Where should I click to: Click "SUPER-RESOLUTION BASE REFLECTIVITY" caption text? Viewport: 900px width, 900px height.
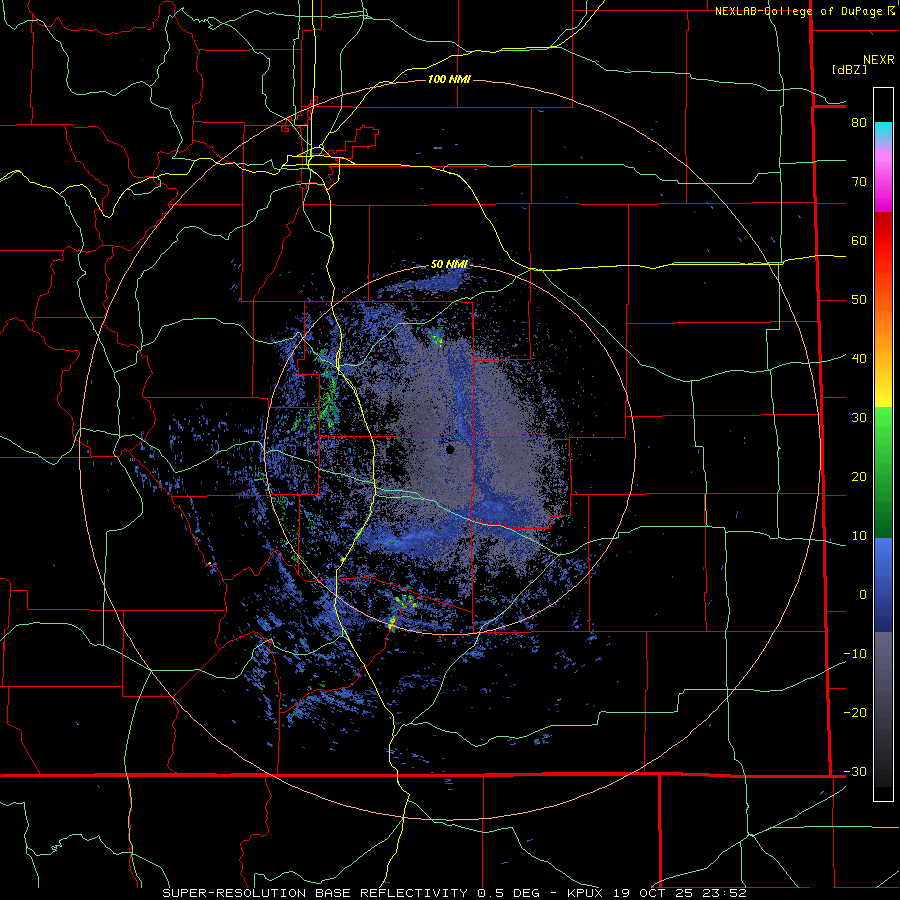click(x=315, y=893)
